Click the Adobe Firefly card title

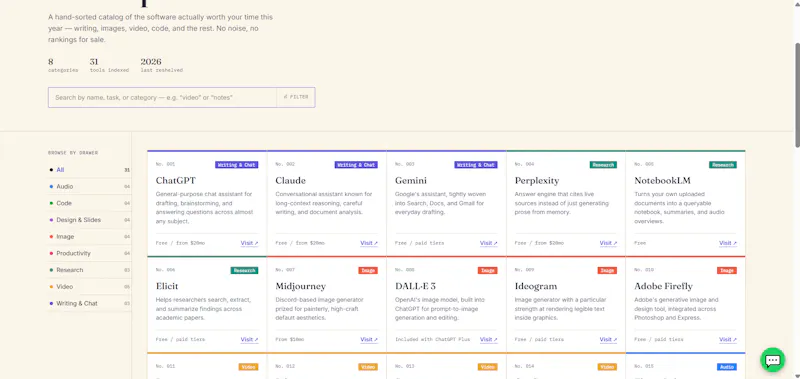[x=663, y=287]
